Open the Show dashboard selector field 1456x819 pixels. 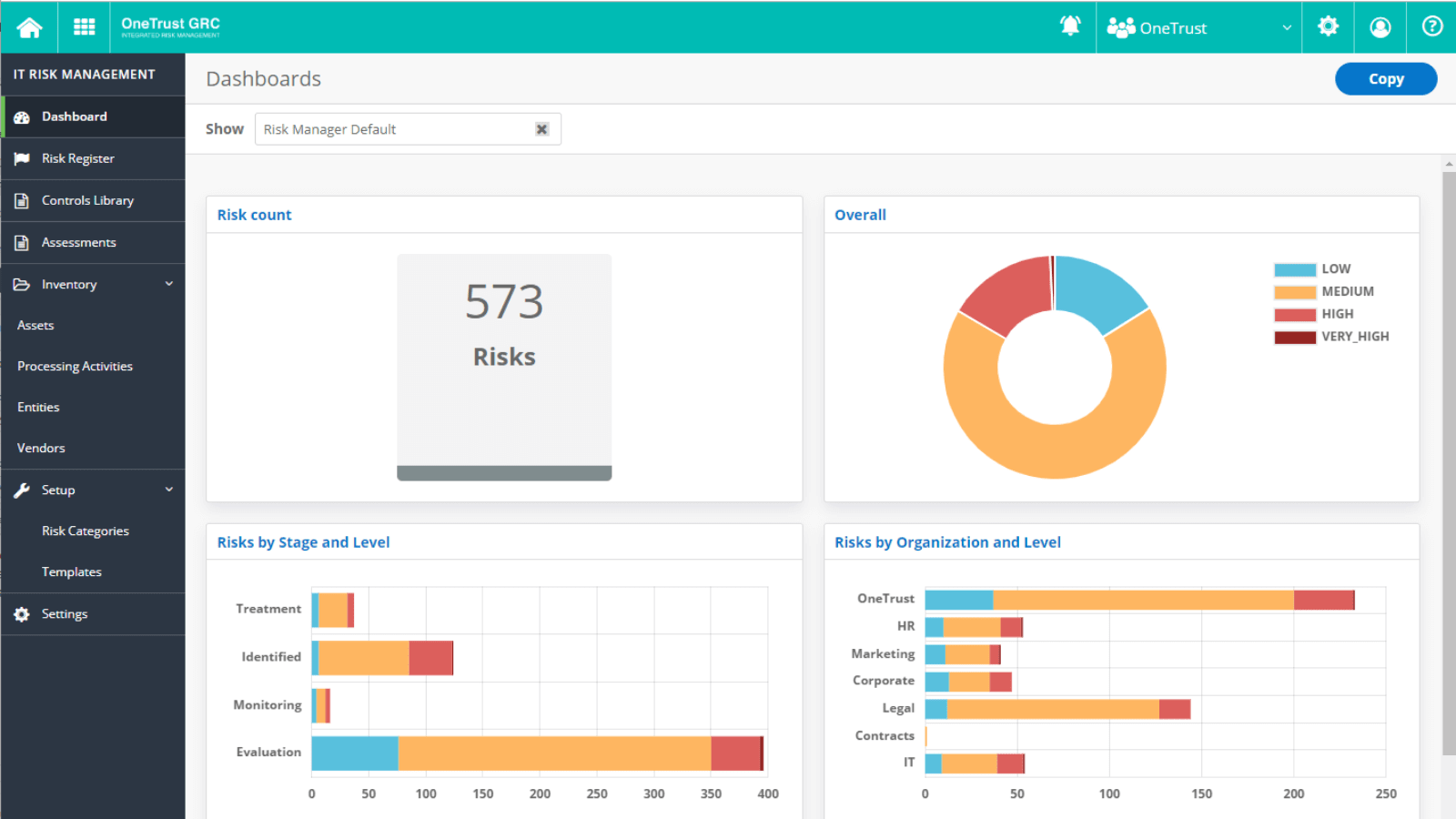tap(408, 129)
